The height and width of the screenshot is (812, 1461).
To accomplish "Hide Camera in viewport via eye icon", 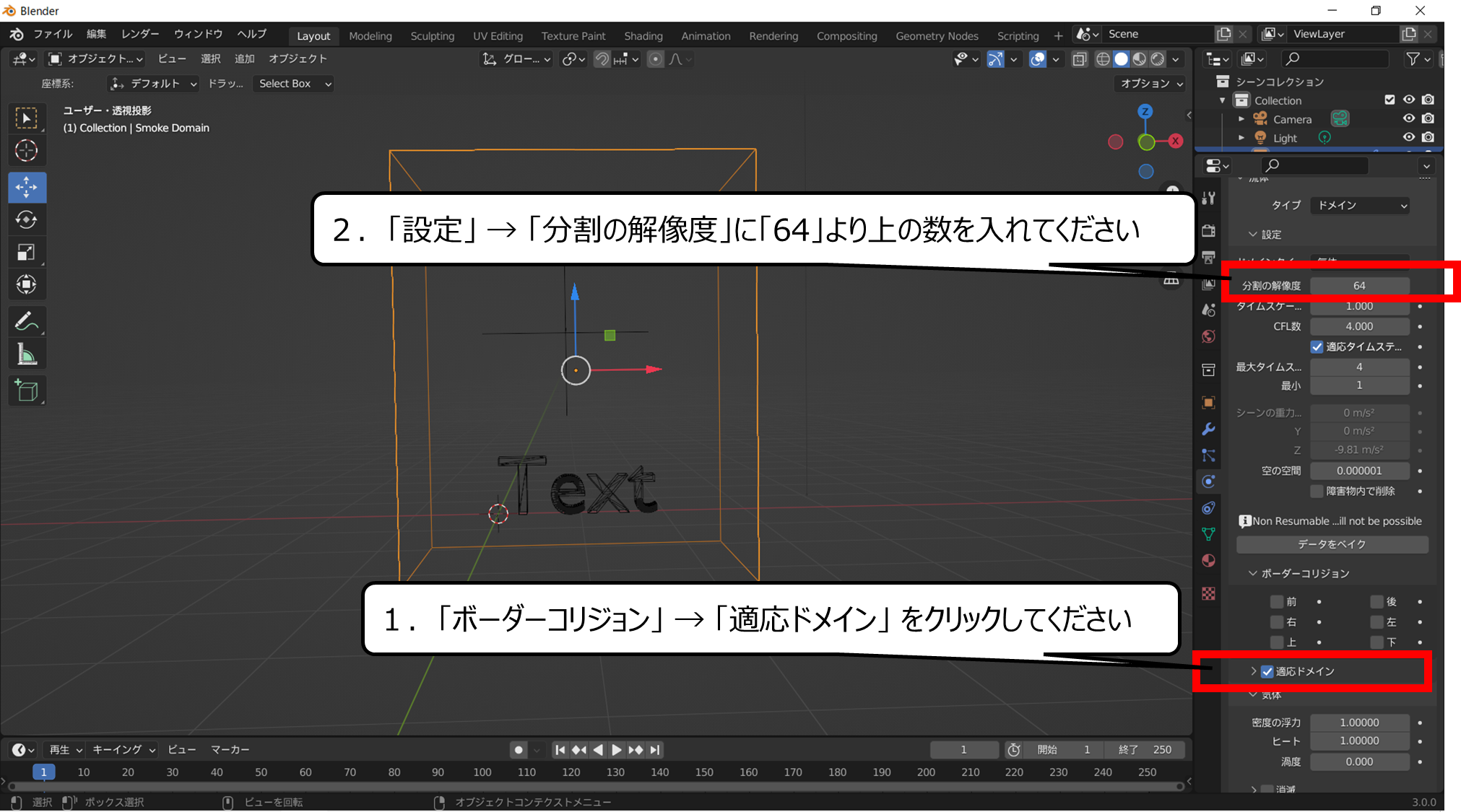I will pyautogui.click(x=1408, y=118).
